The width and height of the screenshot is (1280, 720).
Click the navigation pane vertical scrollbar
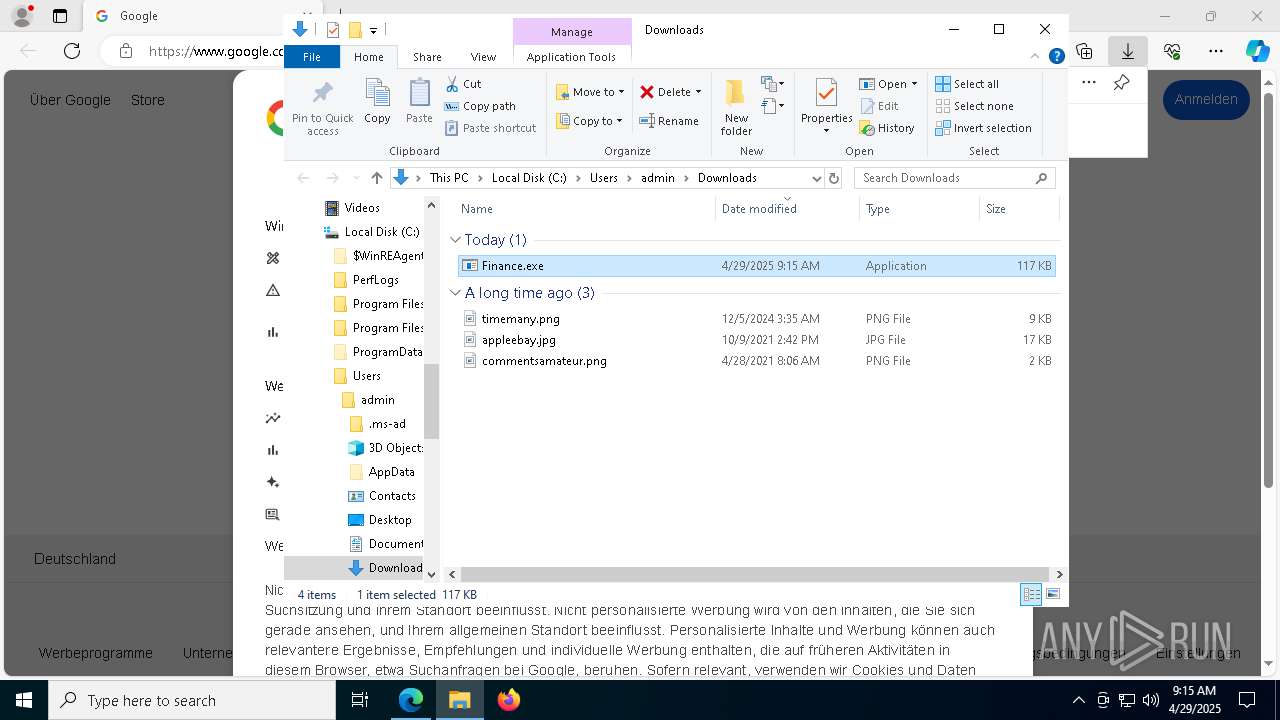[432, 400]
